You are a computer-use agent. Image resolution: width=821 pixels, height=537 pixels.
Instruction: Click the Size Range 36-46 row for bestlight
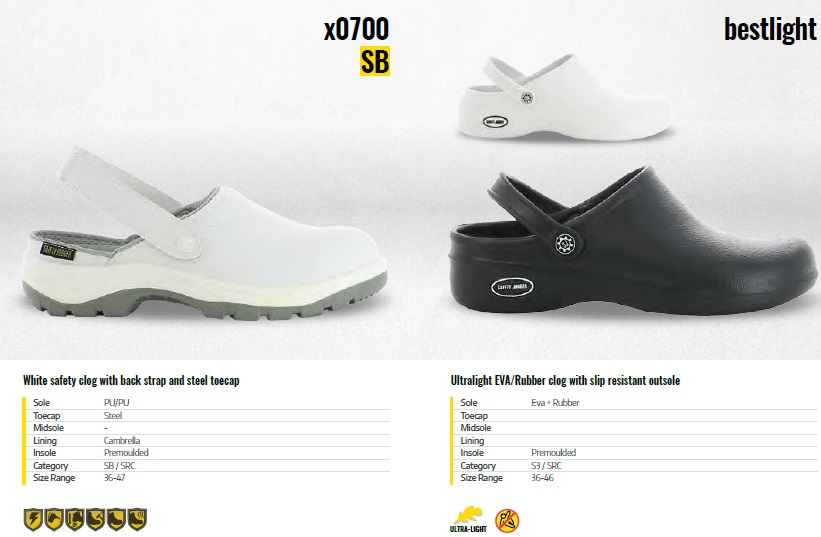(634, 478)
